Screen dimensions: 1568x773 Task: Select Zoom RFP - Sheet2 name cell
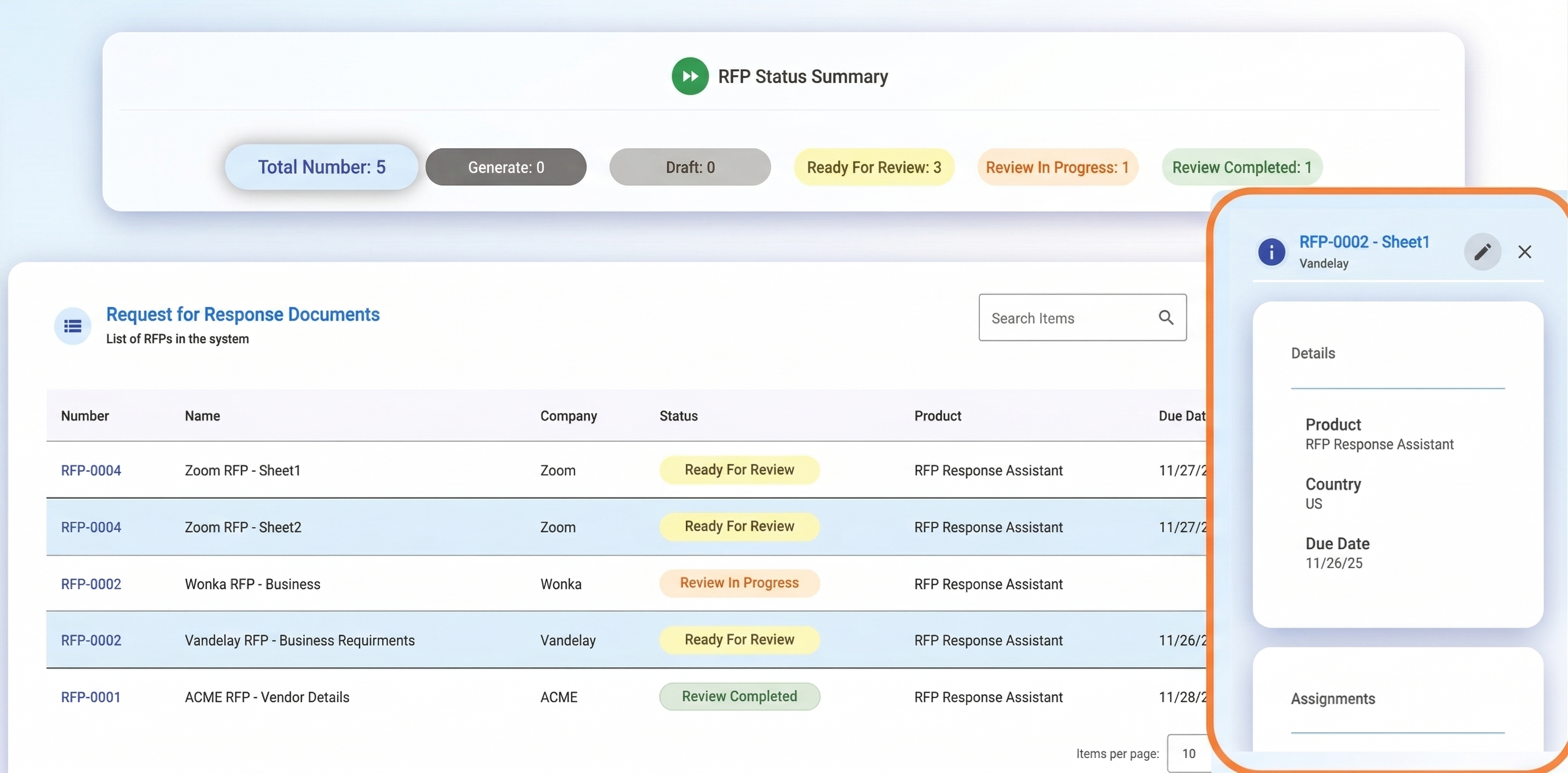243,527
